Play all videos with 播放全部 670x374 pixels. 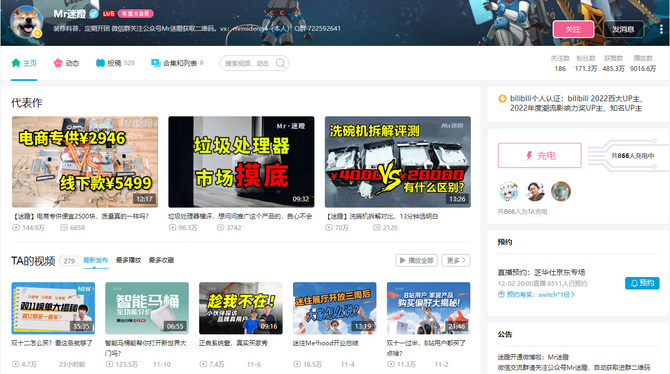pyautogui.click(x=416, y=260)
